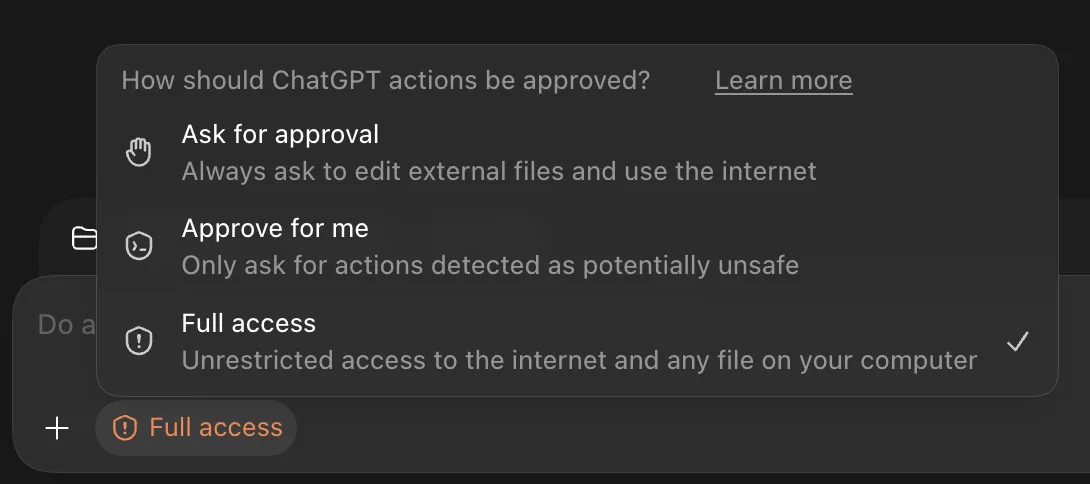Click the orange Full access label text
This screenshot has width=1090, height=484.
pyautogui.click(x=216, y=427)
